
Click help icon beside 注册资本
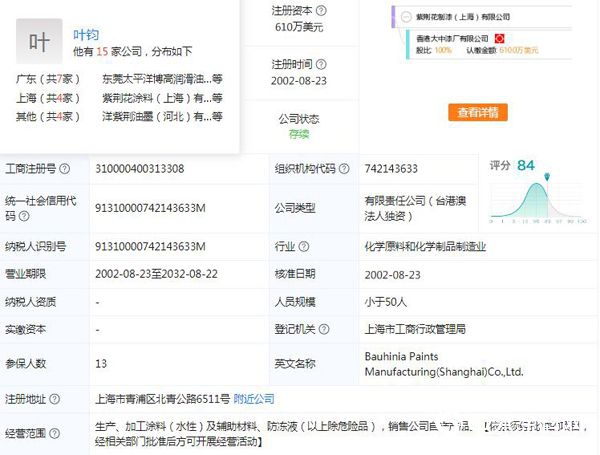321,10
